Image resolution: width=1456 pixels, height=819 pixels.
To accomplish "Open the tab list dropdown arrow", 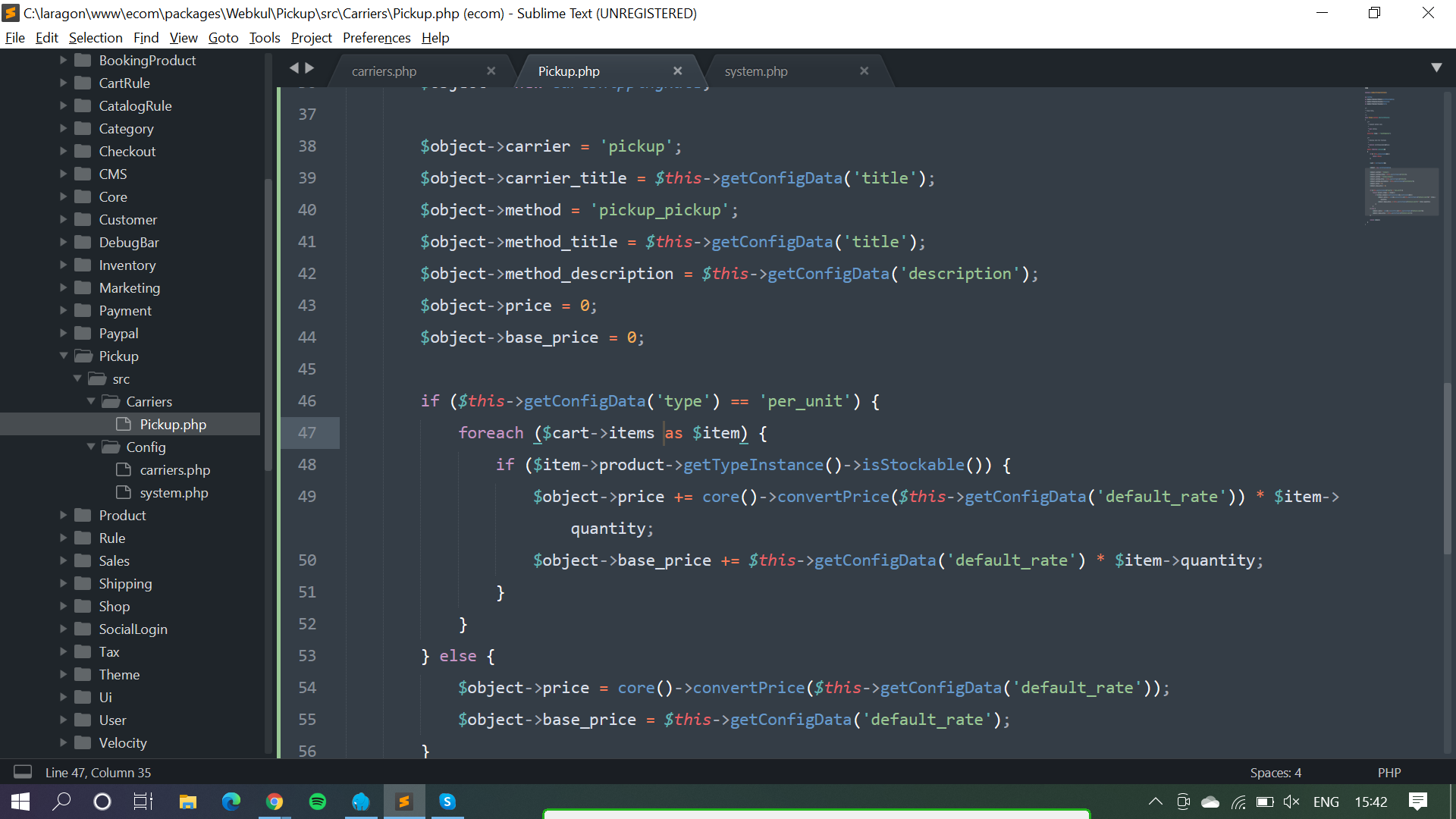I will 1436,67.
